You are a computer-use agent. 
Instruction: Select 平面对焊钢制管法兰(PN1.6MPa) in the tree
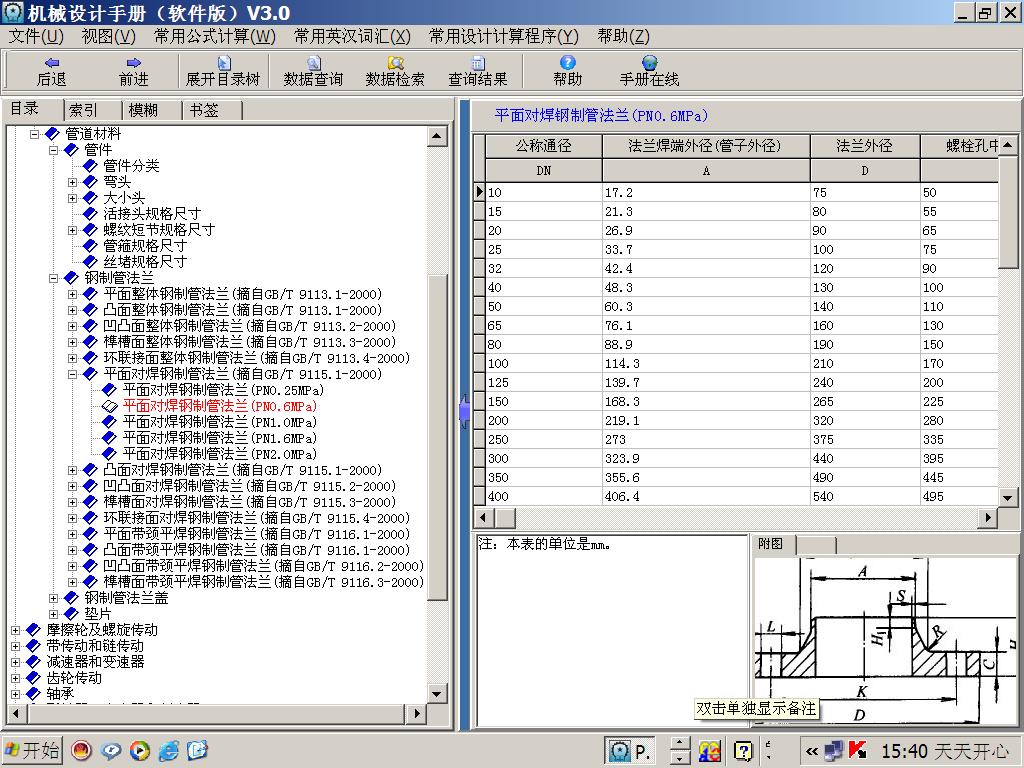(x=219, y=438)
